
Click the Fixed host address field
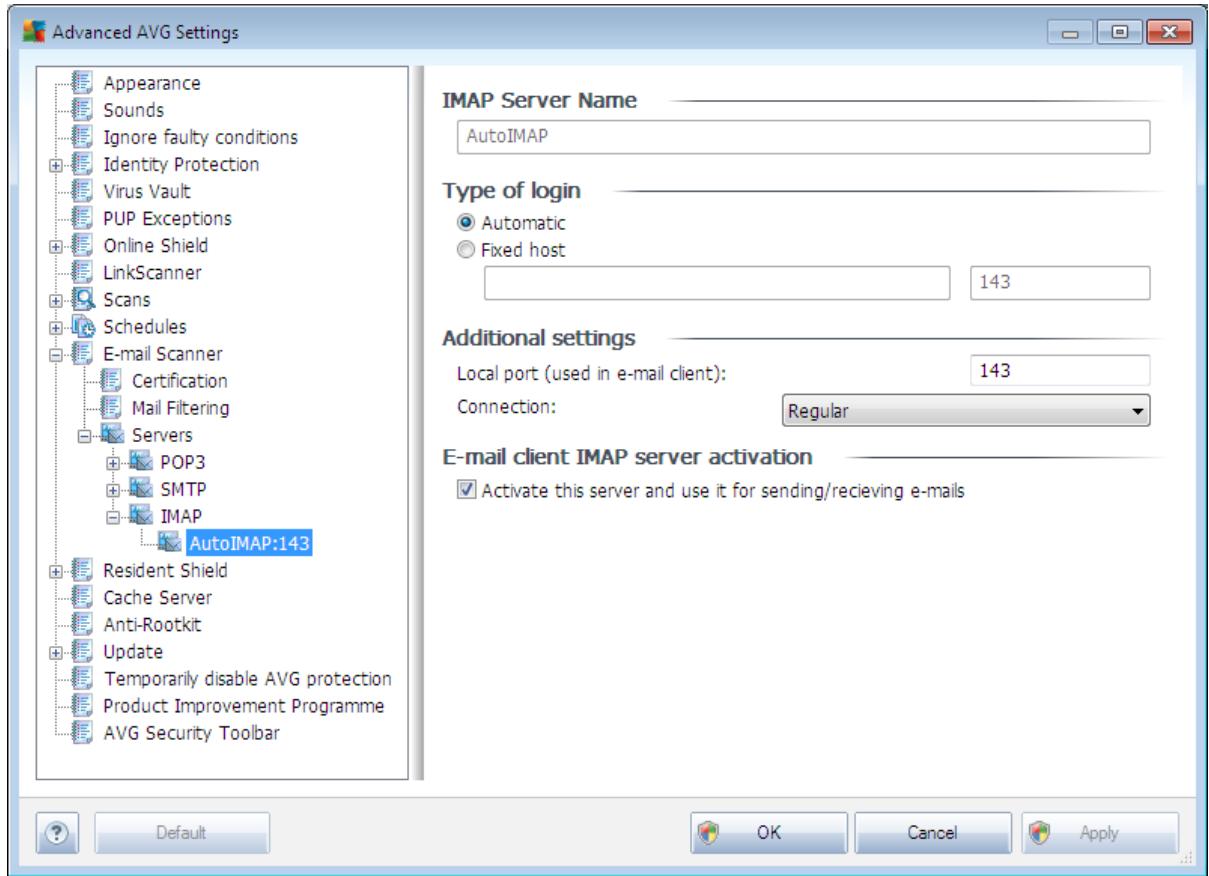coord(717,283)
